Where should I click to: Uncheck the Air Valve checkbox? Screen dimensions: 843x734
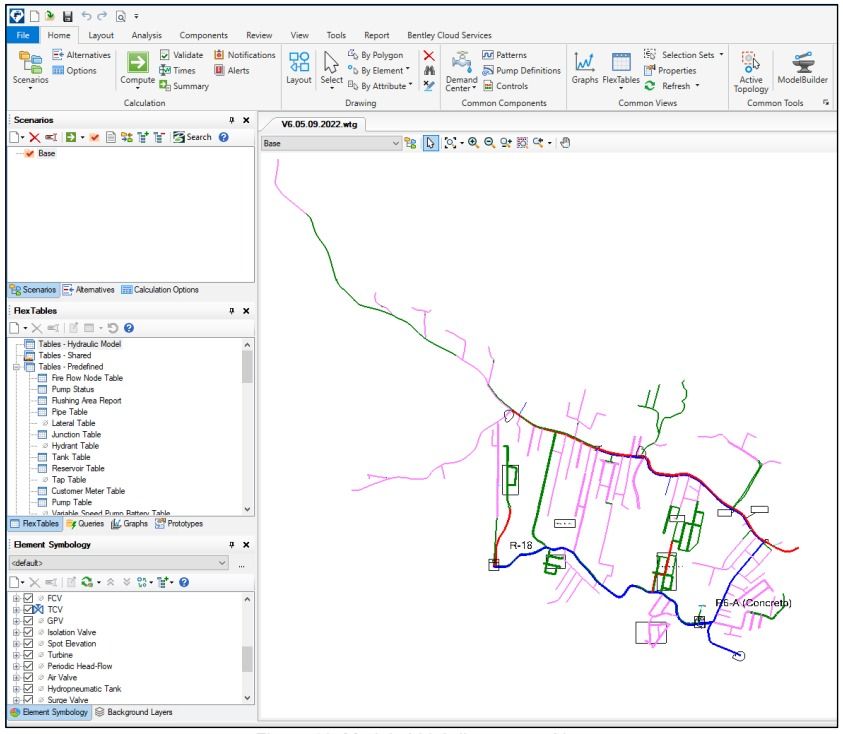[26, 677]
